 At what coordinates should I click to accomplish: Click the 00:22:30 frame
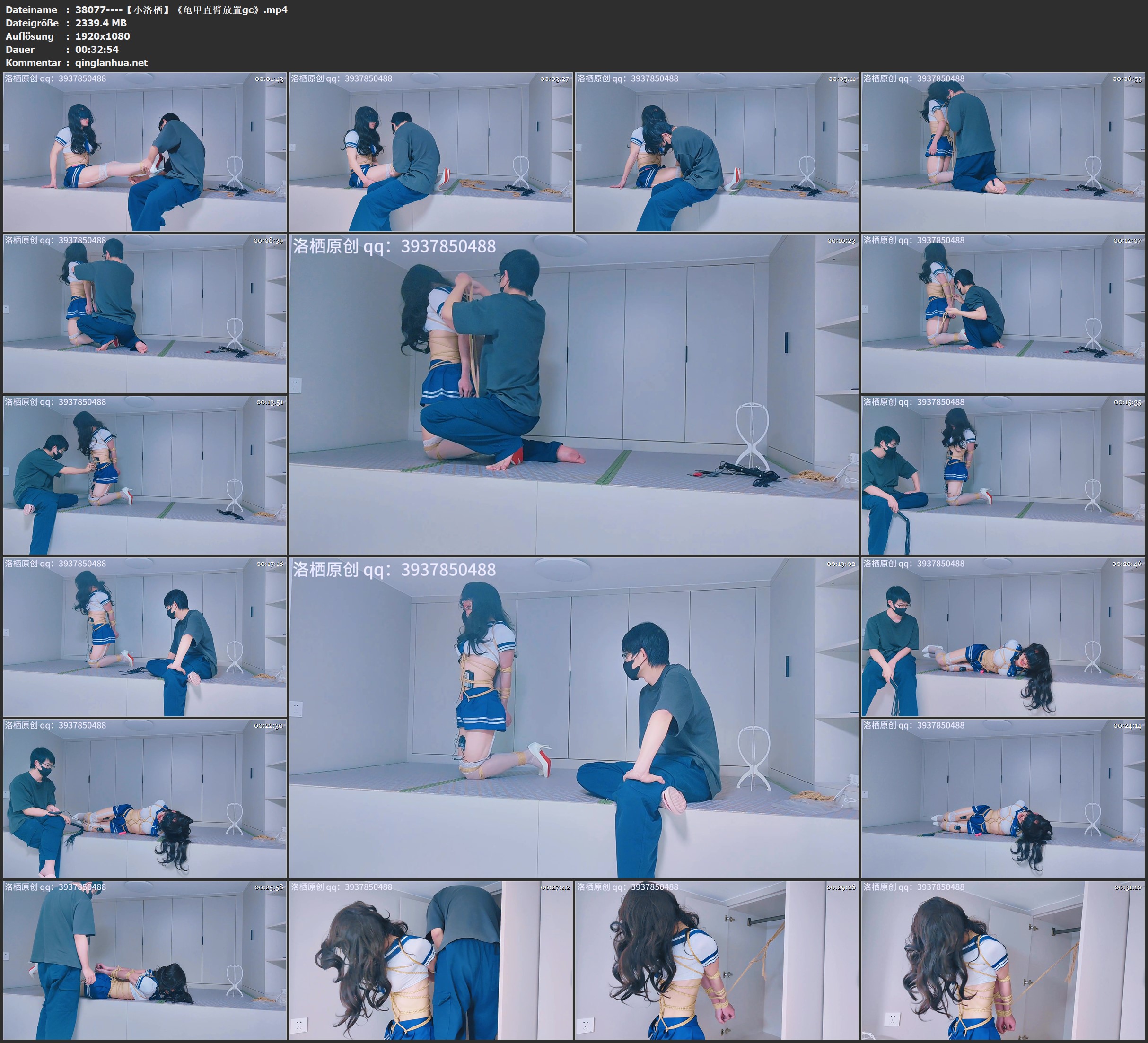click(x=145, y=798)
